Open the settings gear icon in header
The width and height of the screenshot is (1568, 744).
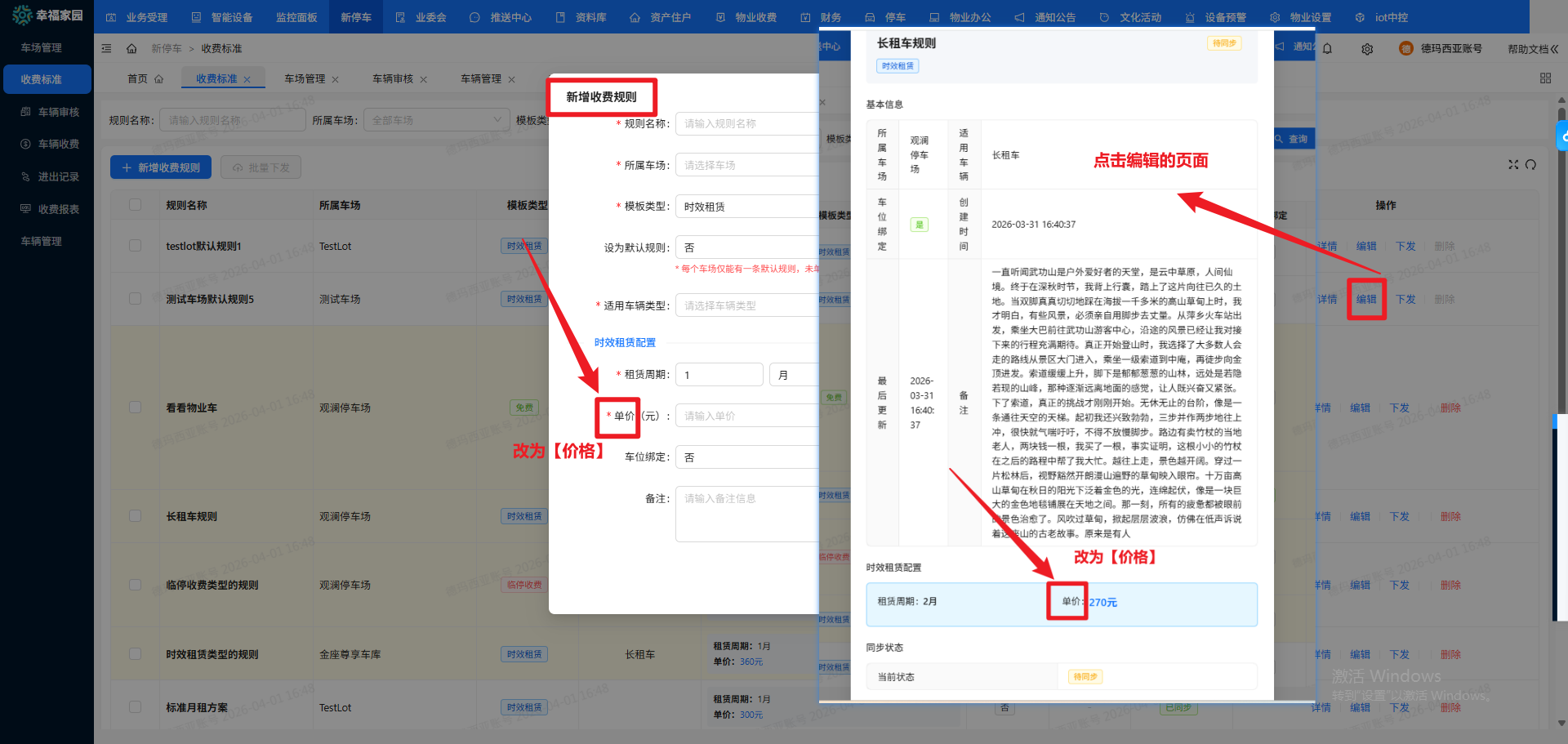pos(1367,49)
